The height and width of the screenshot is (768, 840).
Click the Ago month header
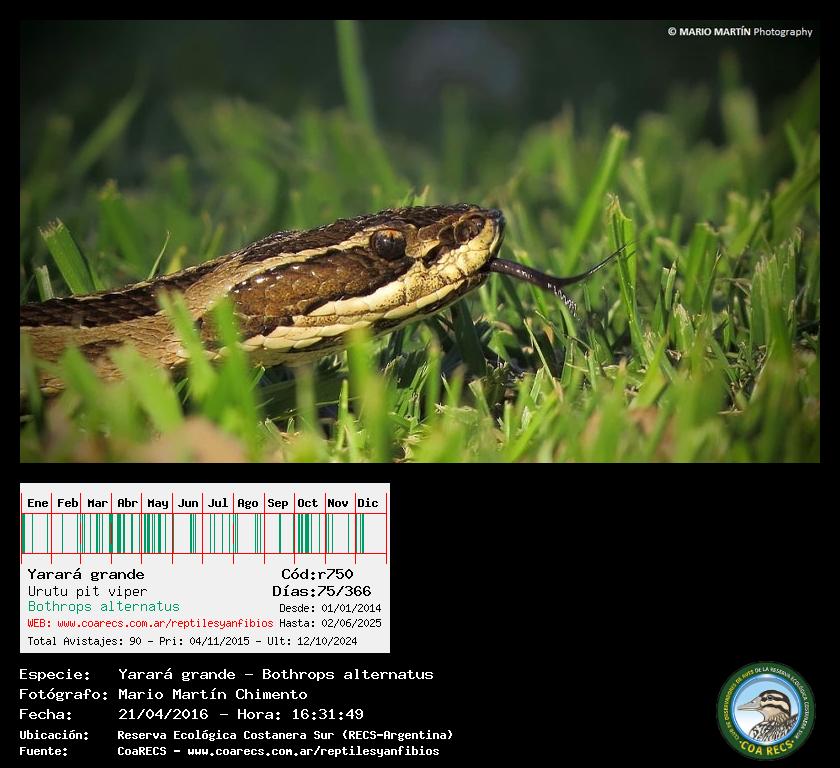(x=248, y=503)
